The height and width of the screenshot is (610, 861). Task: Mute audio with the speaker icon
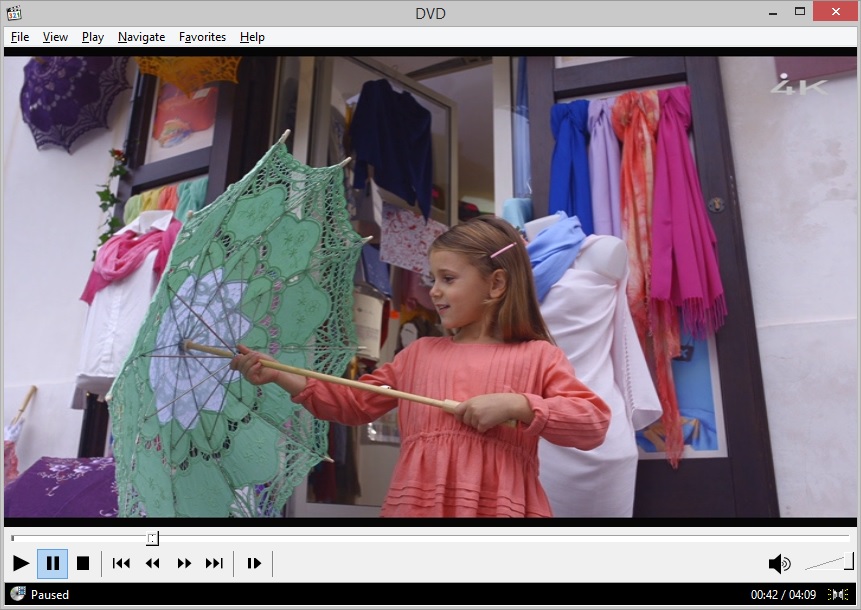pos(779,563)
